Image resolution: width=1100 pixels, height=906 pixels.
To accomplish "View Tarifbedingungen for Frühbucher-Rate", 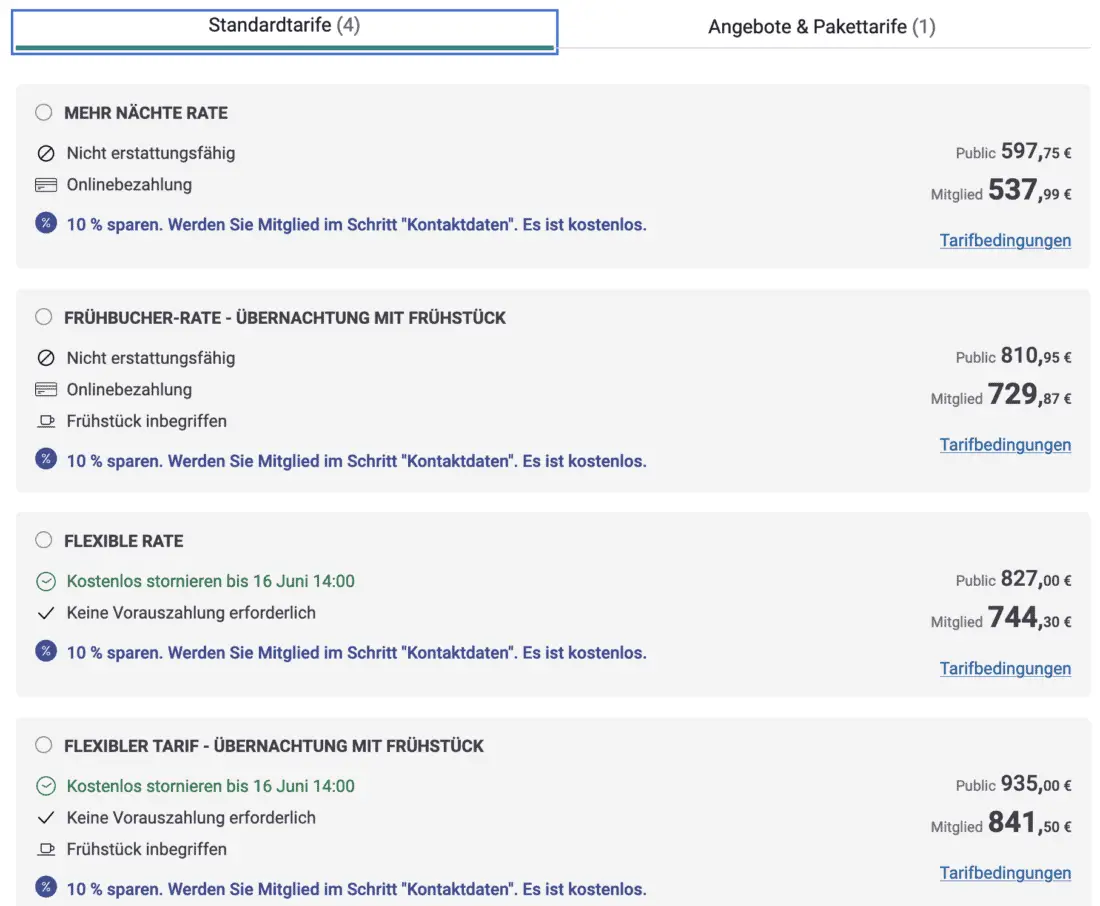I will [1005, 445].
